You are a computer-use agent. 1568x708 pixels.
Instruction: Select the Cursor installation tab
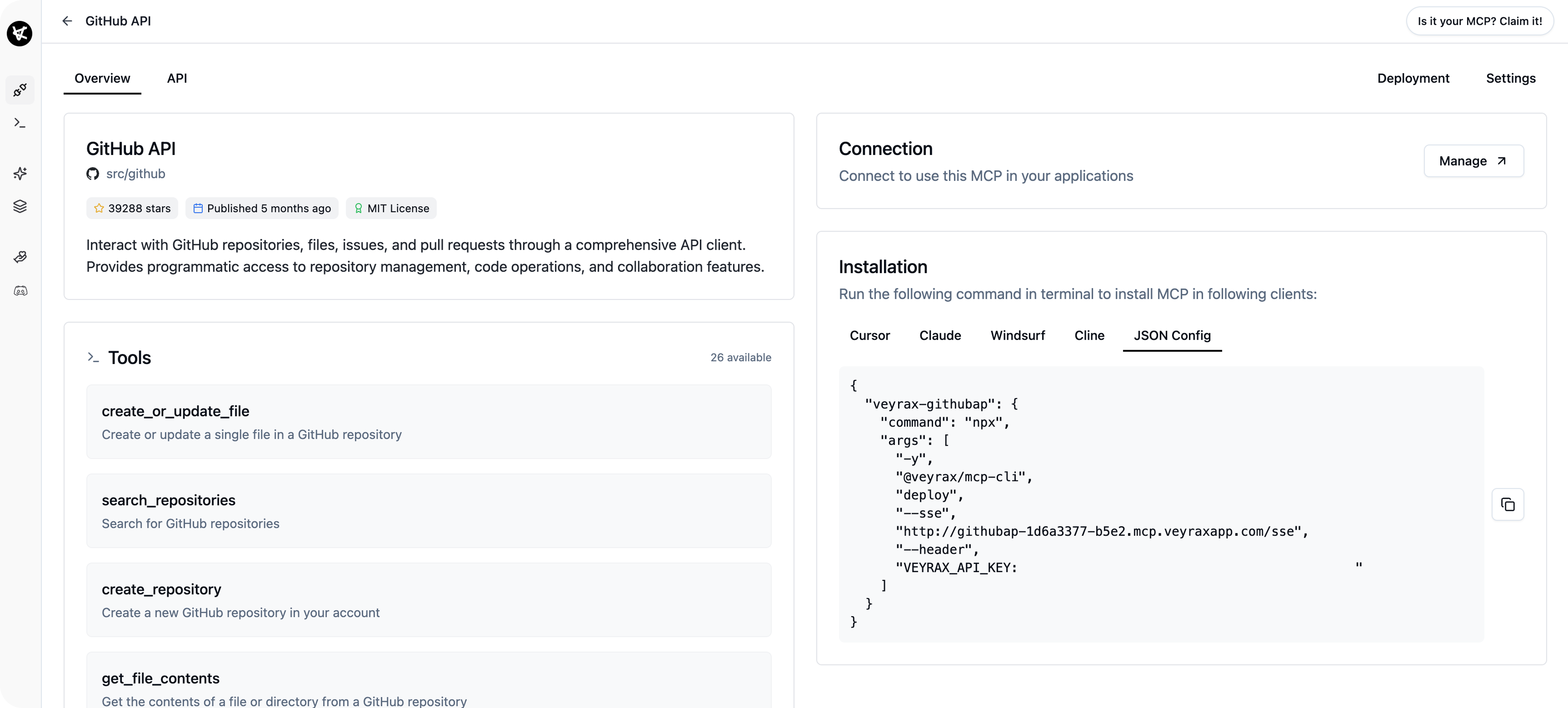pyautogui.click(x=869, y=335)
